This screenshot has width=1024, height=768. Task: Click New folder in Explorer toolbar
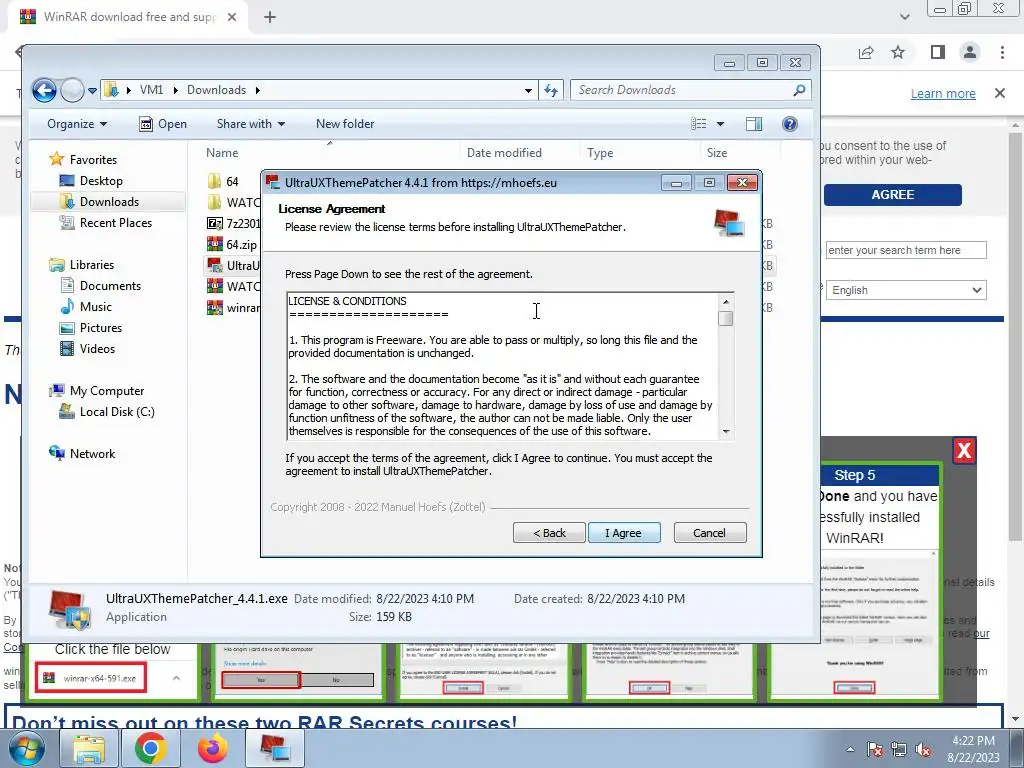click(345, 124)
